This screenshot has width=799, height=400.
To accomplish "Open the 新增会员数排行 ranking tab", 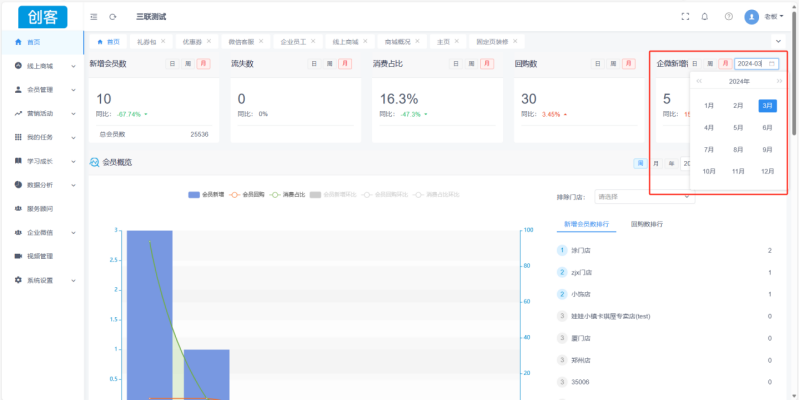I will [x=586, y=224].
